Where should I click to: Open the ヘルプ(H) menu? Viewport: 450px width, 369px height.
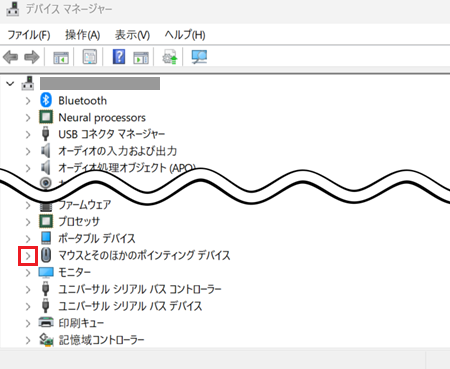[185, 35]
